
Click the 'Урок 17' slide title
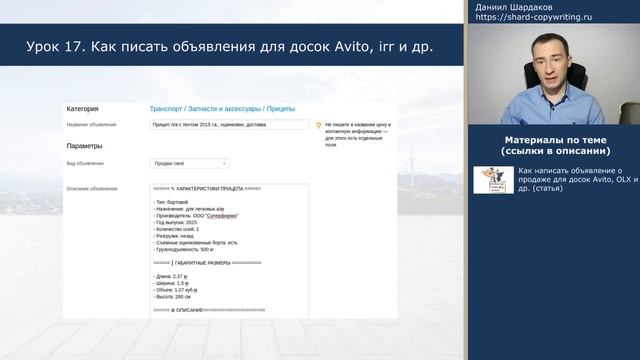229,47
